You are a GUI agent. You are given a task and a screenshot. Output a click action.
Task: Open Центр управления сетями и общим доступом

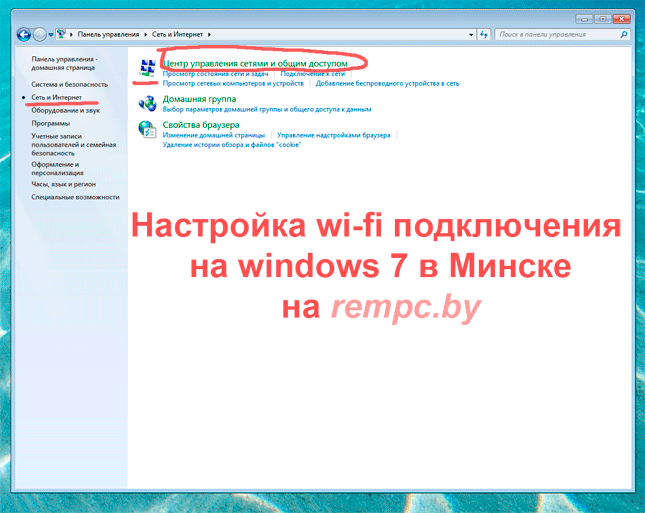click(255, 63)
